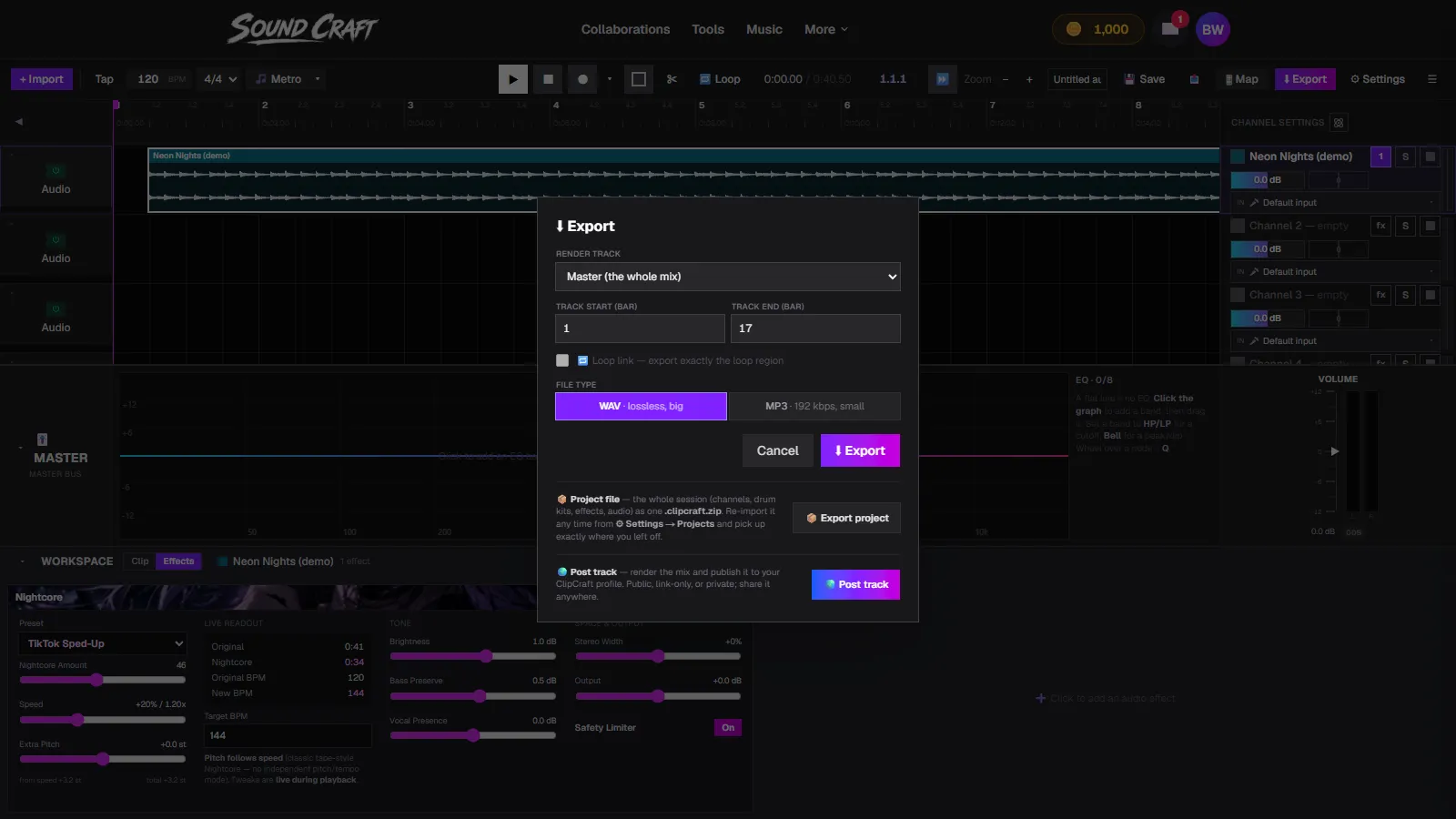
Task: Select WAV lossless file type
Action: coord(641,406)
